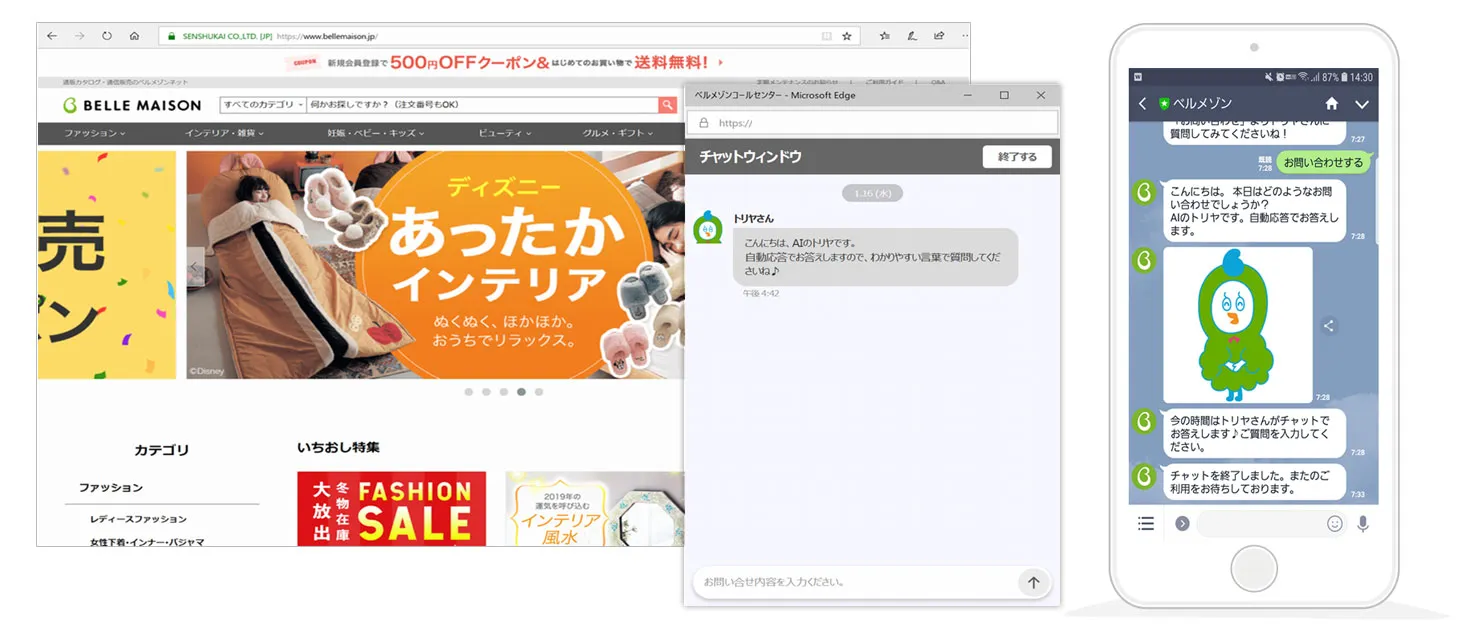Open emoji picker smiley icon
Viewport: 1467px width, 638px height.
1335,523
